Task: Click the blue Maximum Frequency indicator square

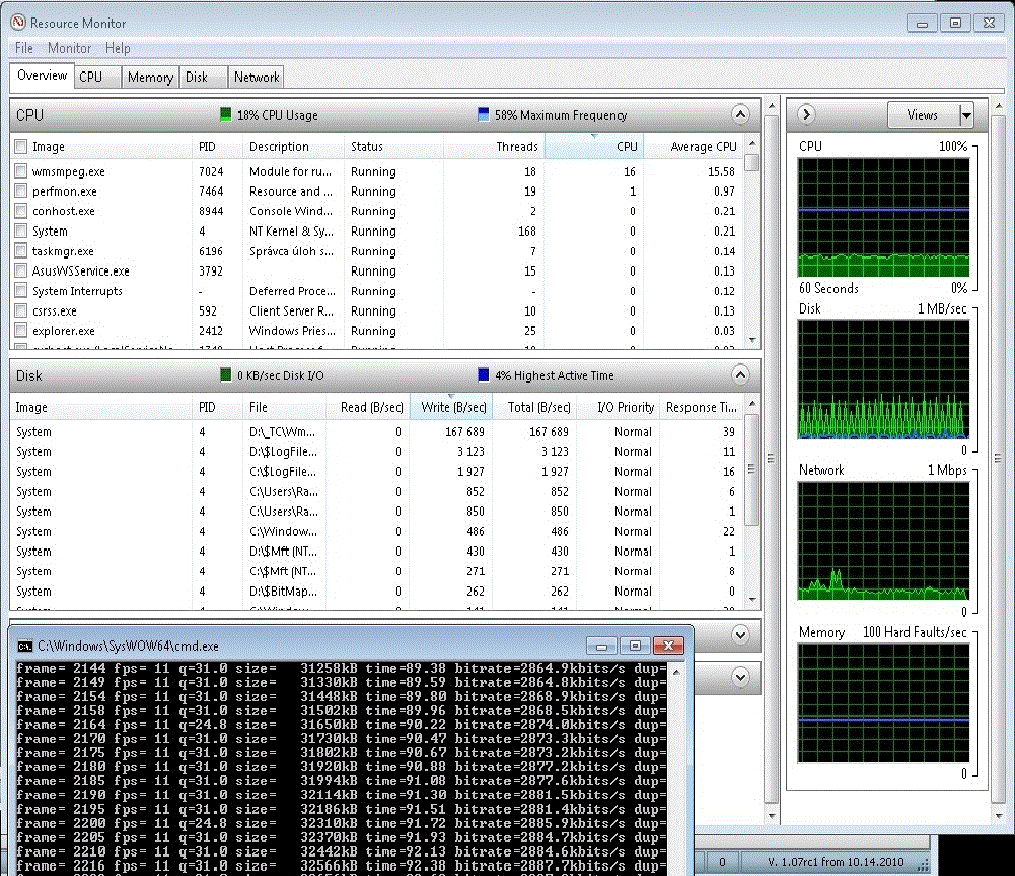Action: (x=484, y=115)
